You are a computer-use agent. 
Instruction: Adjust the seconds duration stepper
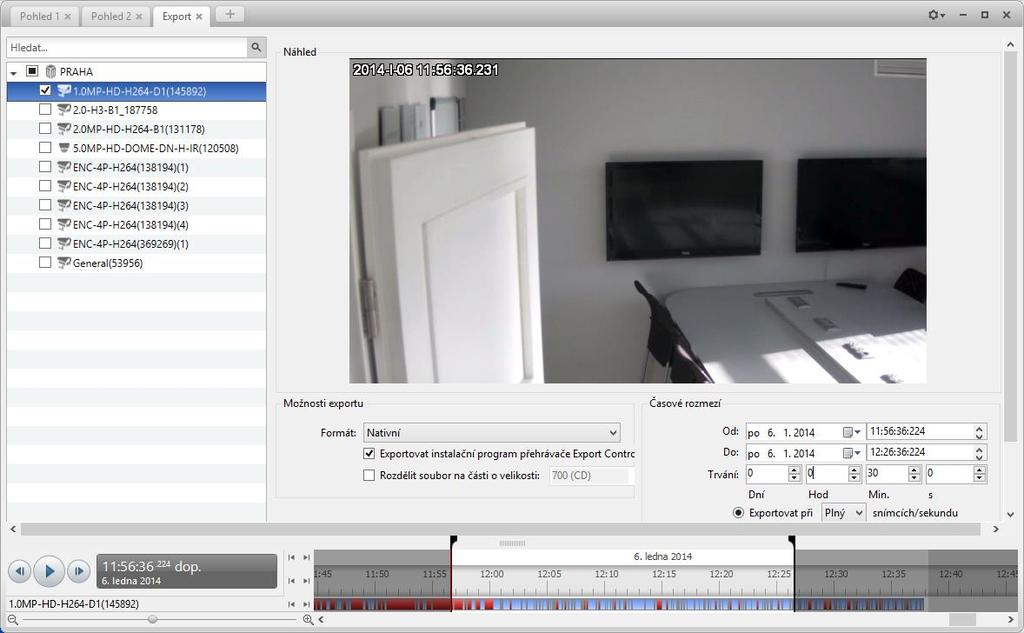(979, 474)
